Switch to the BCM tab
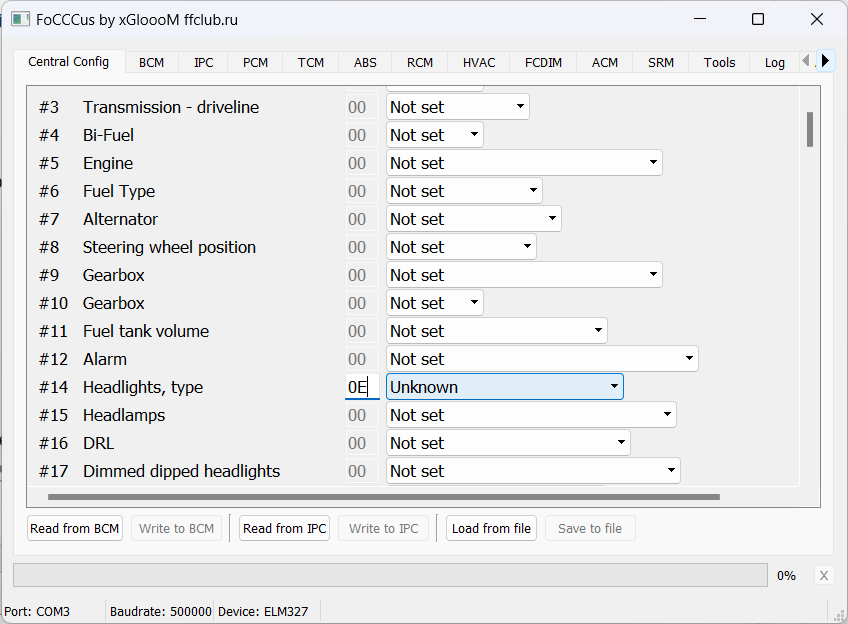 pos(151,63)
